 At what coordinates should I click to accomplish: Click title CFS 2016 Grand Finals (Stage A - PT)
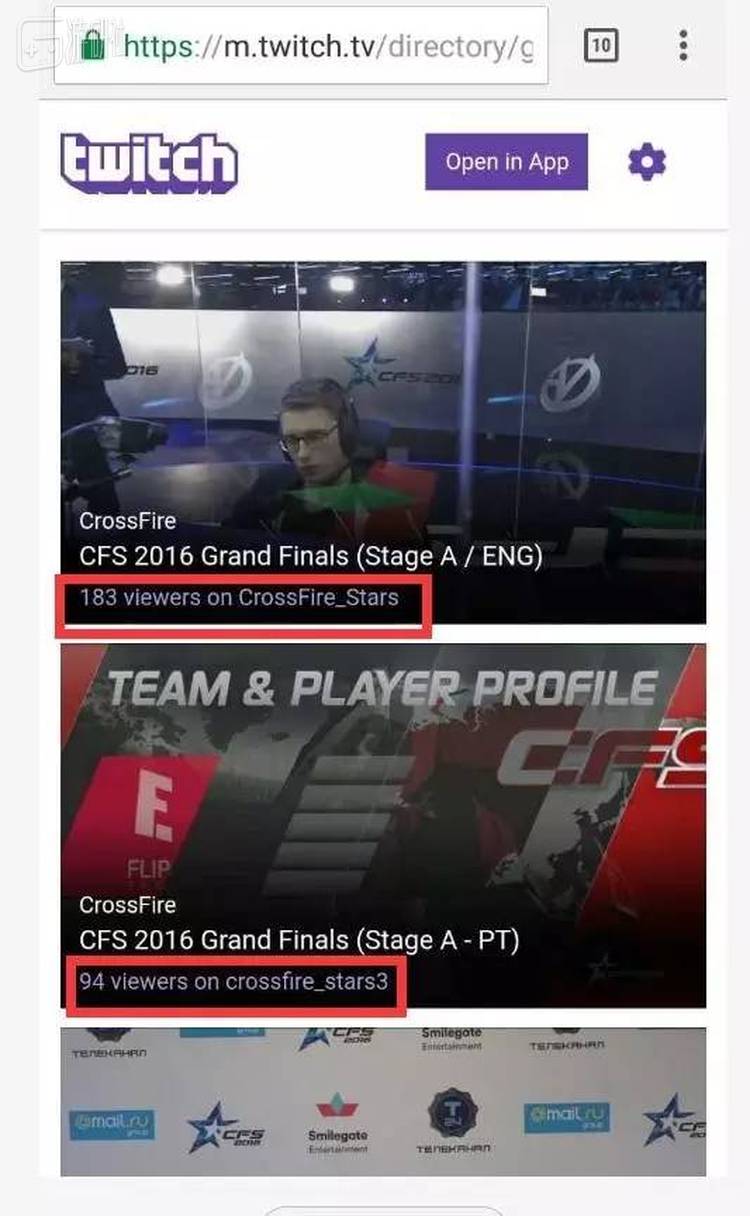pos(300,941)
